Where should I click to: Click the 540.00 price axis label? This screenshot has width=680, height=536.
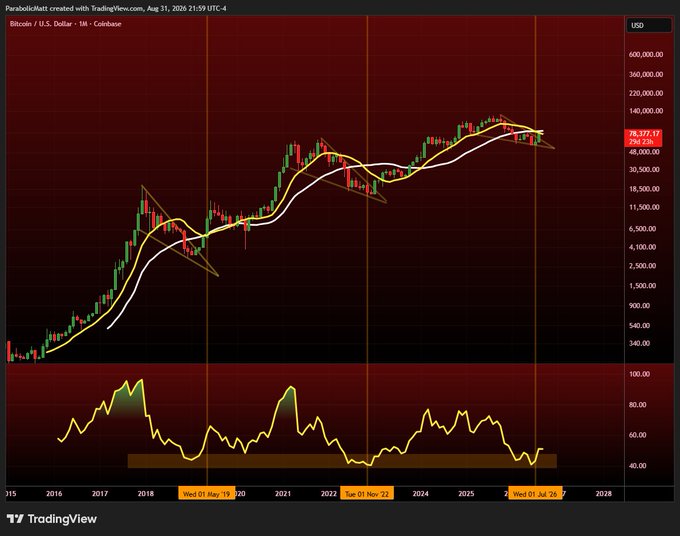(x=639, y=325)
